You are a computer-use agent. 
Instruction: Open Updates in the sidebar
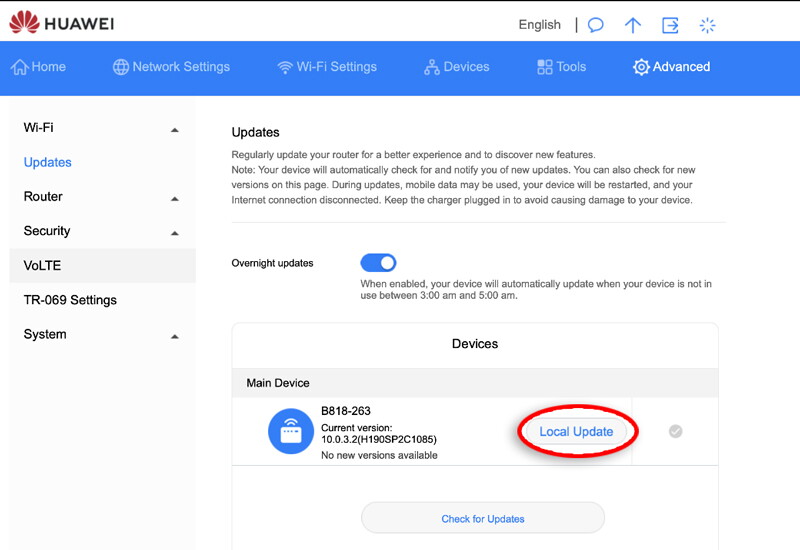[47, 162]
